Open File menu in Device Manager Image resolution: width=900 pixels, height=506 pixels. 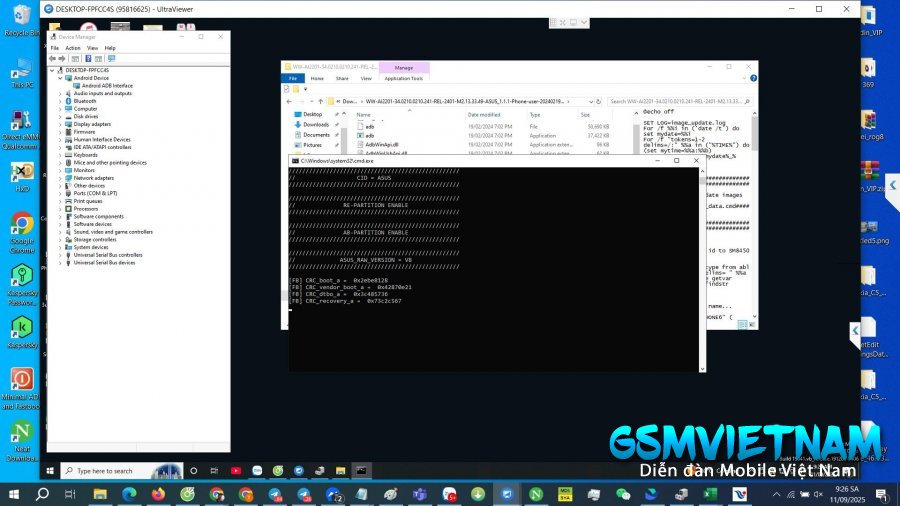55,48
